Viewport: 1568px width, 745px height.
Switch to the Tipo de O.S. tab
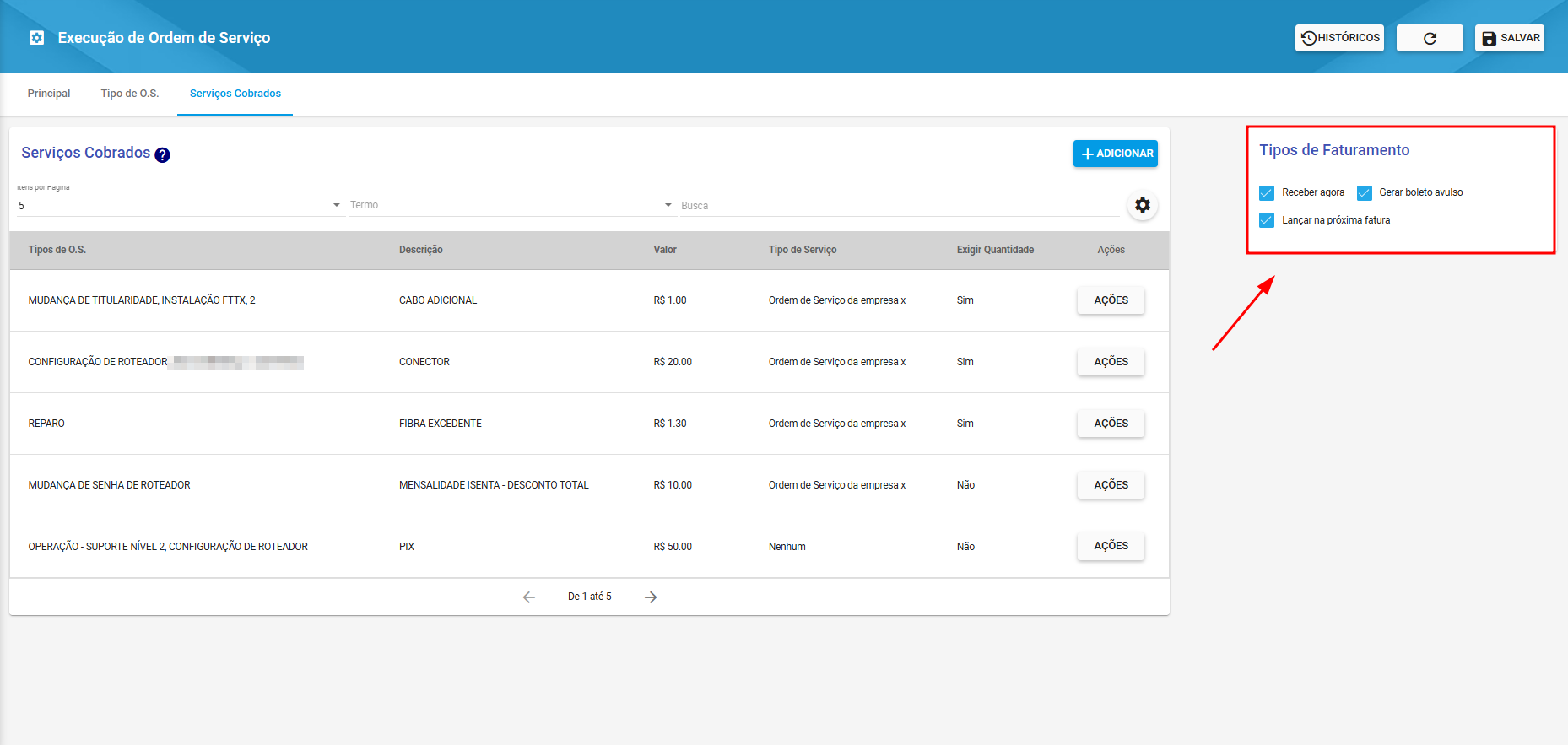(130, 94)
